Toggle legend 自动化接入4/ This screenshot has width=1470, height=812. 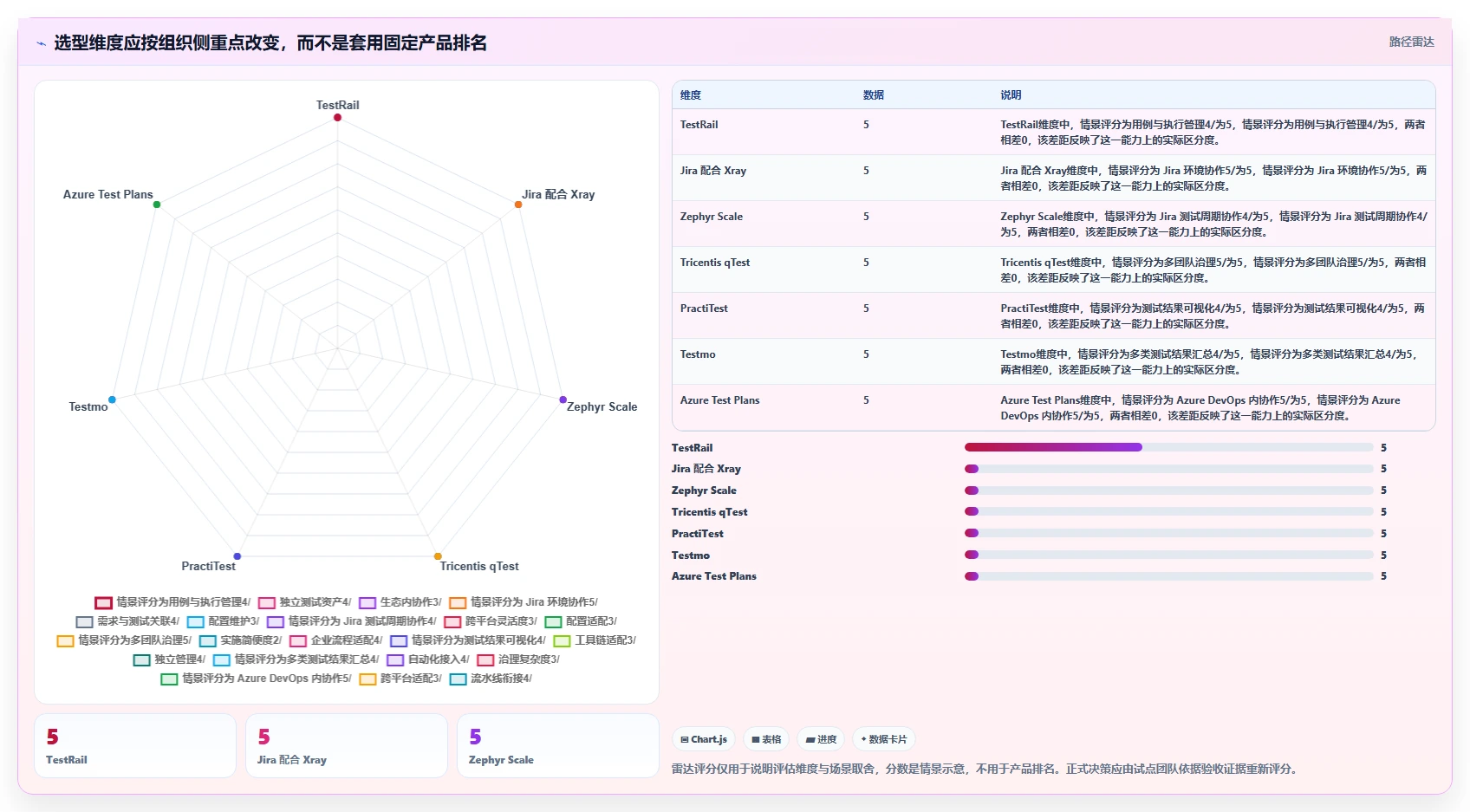tap(427, 659)
